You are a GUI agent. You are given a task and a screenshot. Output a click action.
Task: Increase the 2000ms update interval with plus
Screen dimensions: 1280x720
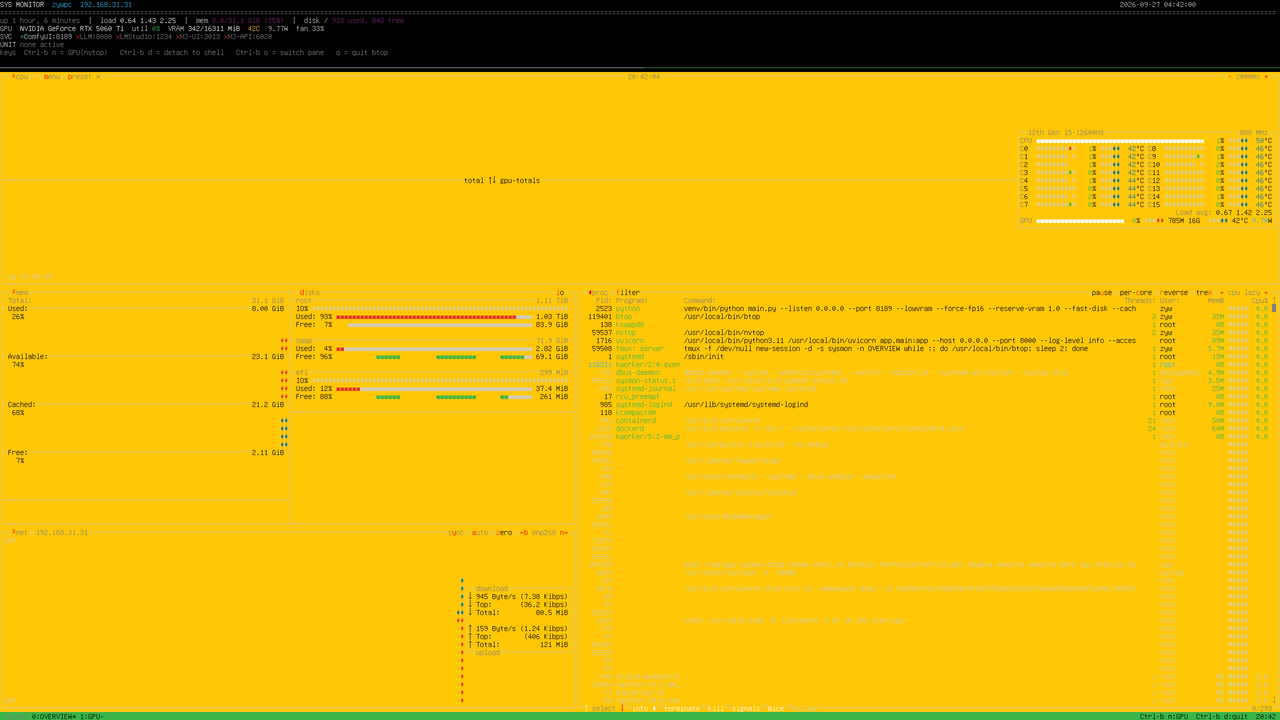pos(1266,77)
